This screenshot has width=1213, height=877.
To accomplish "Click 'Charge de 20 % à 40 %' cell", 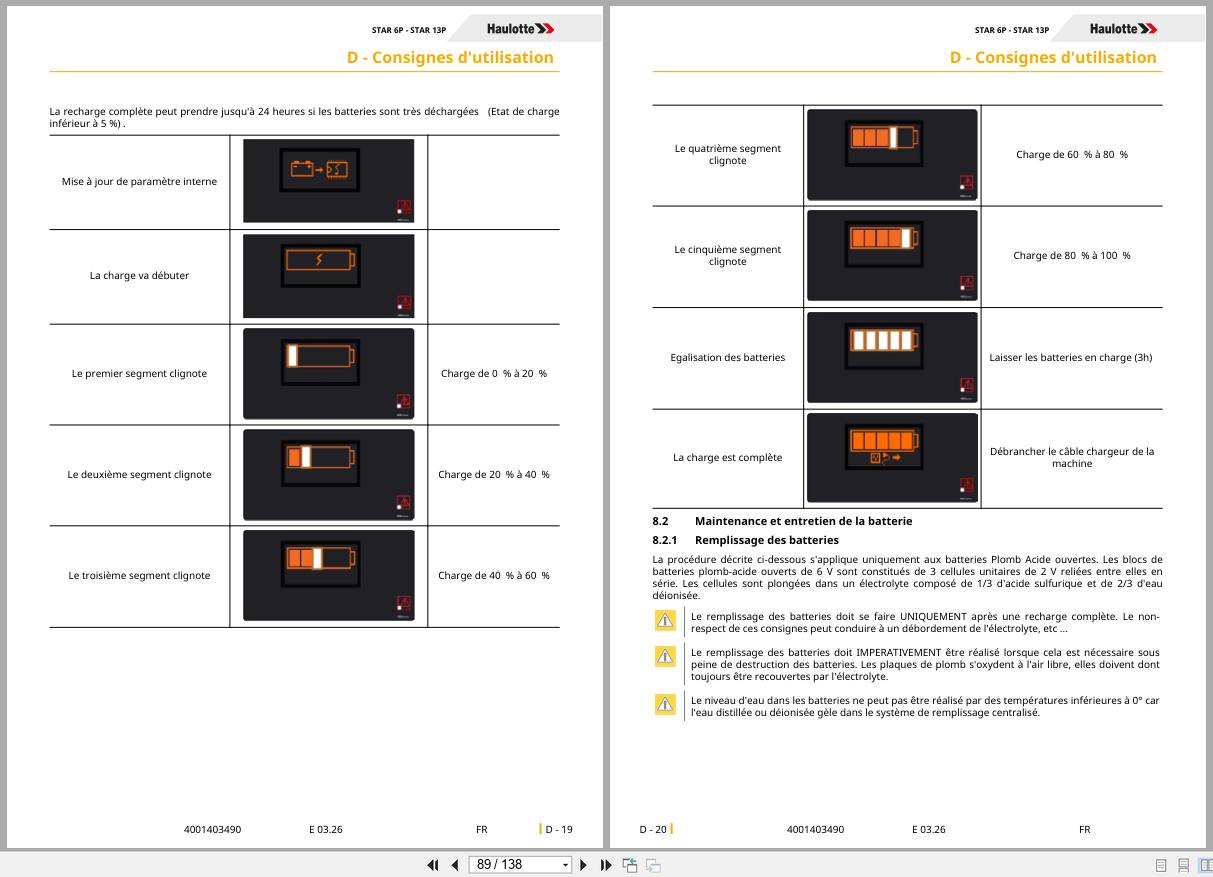I will [x=494, y=475].
